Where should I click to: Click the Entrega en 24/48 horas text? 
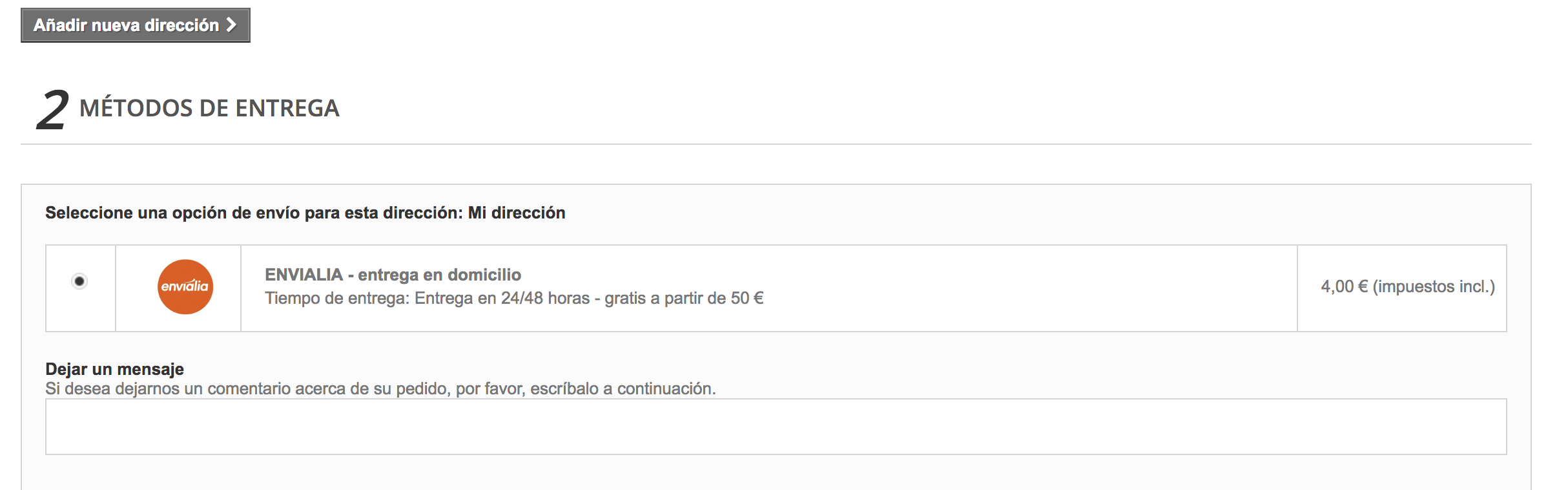[x=501, y=299]
